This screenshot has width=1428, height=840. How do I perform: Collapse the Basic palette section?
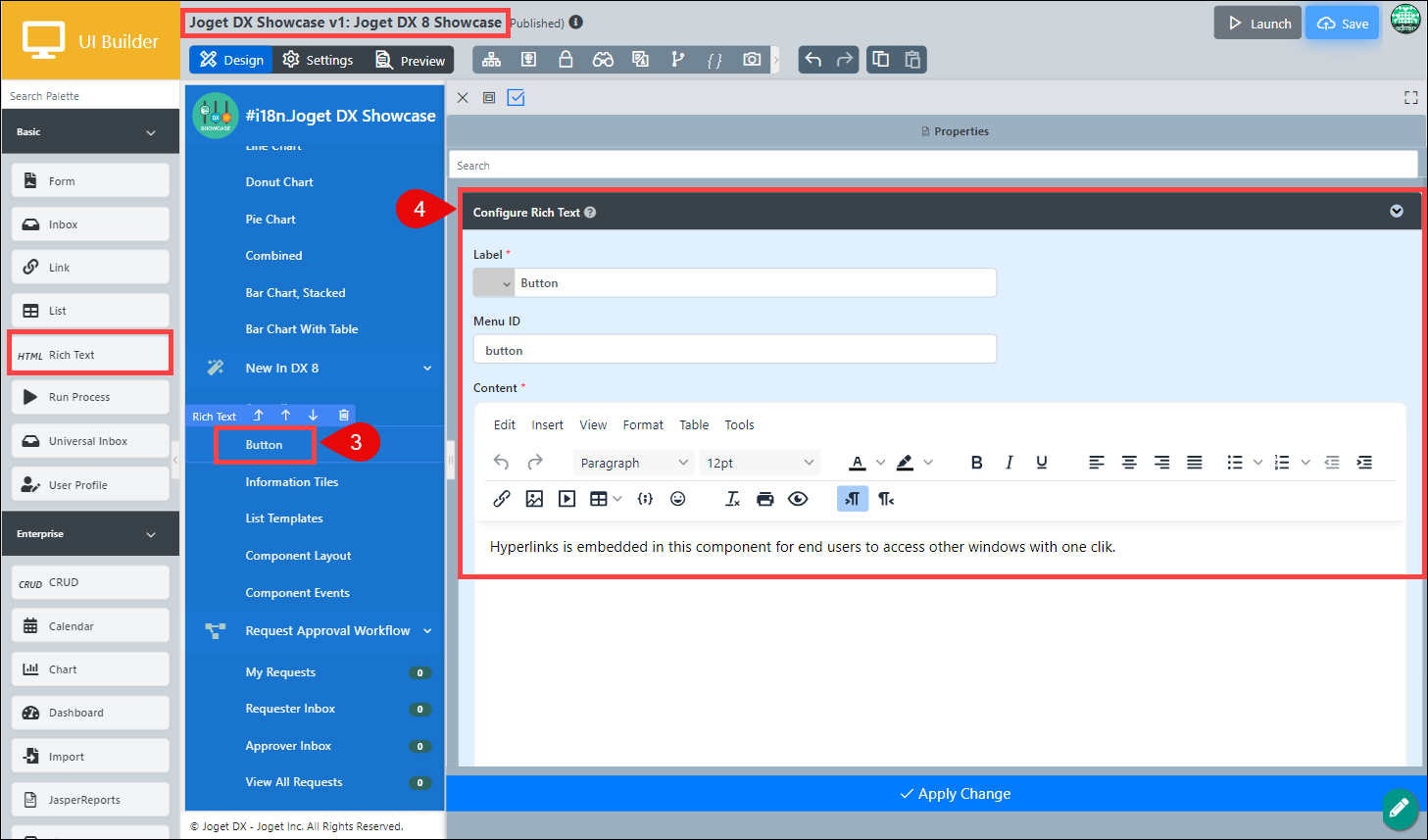151,132
